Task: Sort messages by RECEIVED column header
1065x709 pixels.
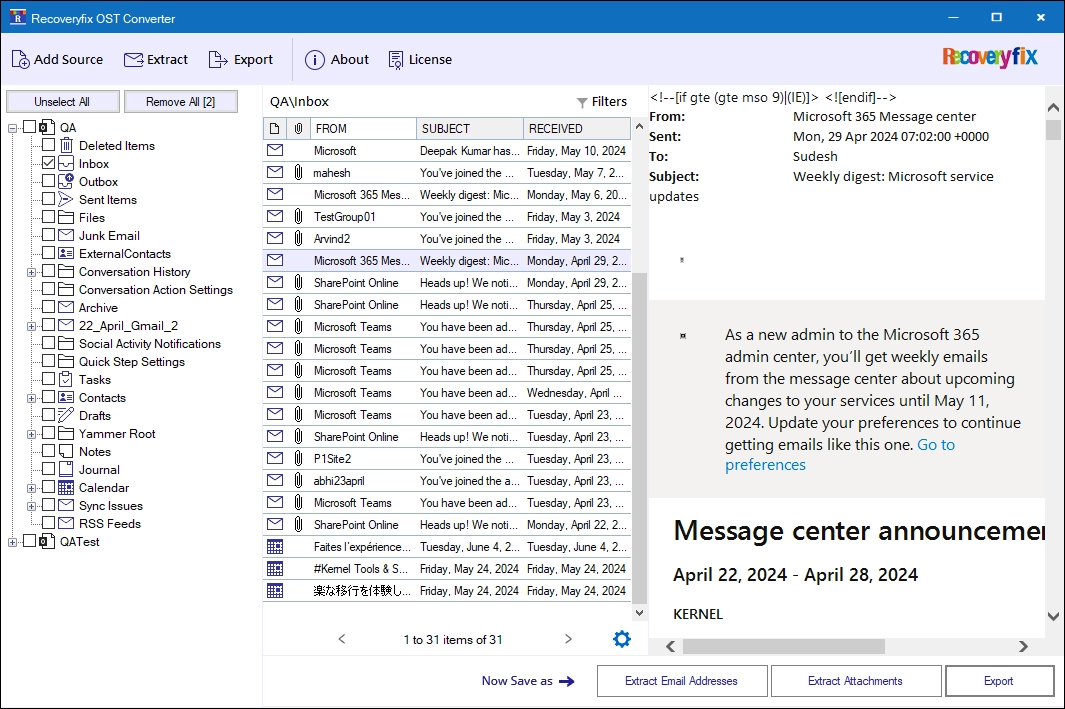Action: [577, 128]
